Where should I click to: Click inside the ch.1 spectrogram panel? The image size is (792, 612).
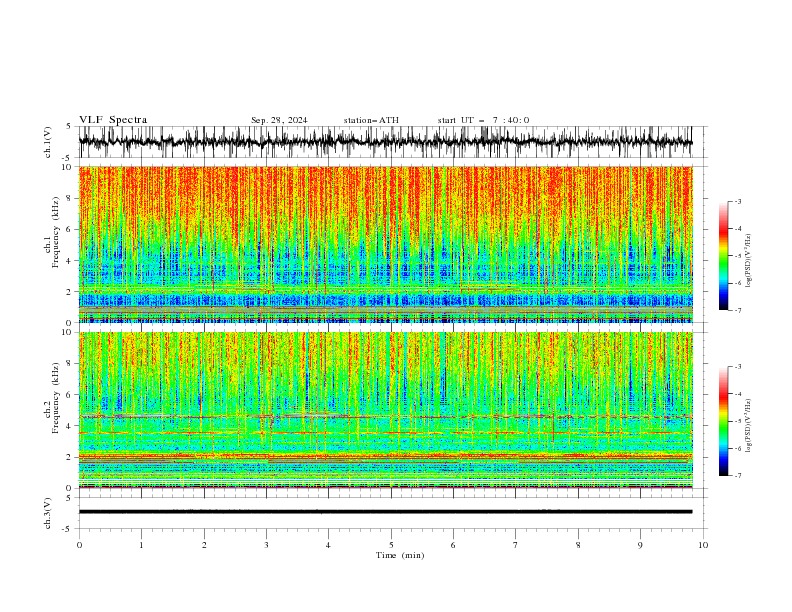pyautogui.click(x=385, y=244)
